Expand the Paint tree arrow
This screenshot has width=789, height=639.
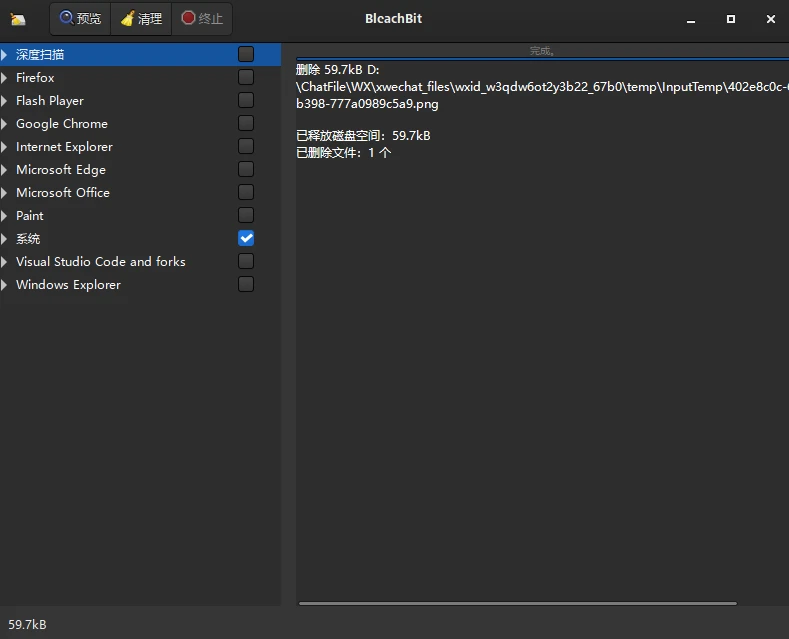point(4,216)
